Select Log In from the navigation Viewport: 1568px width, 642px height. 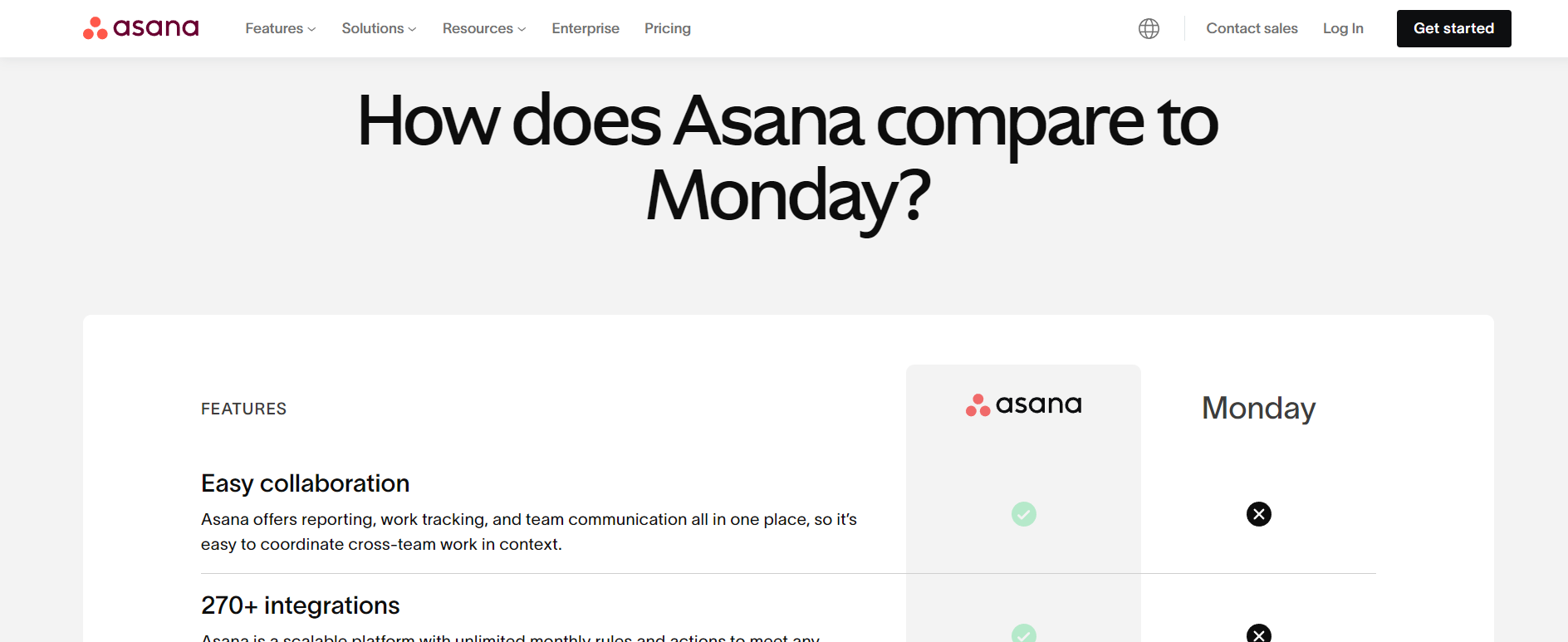tap(1343, 27)
